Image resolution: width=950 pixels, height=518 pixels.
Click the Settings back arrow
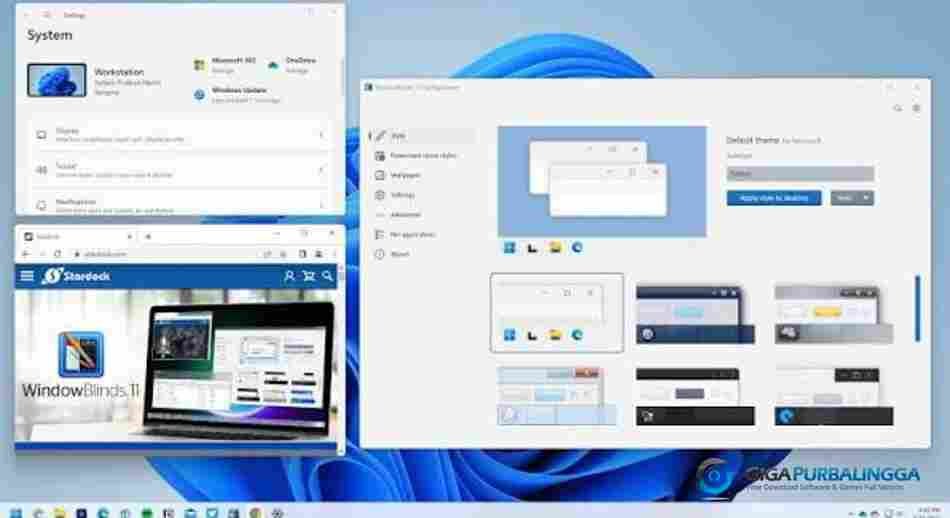point(27,15)
